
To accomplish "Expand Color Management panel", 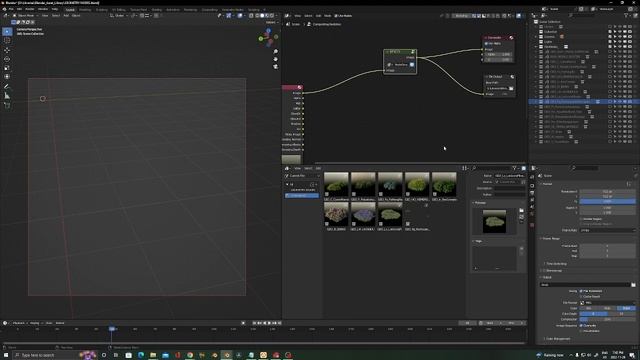I will [x=558, y=339].
